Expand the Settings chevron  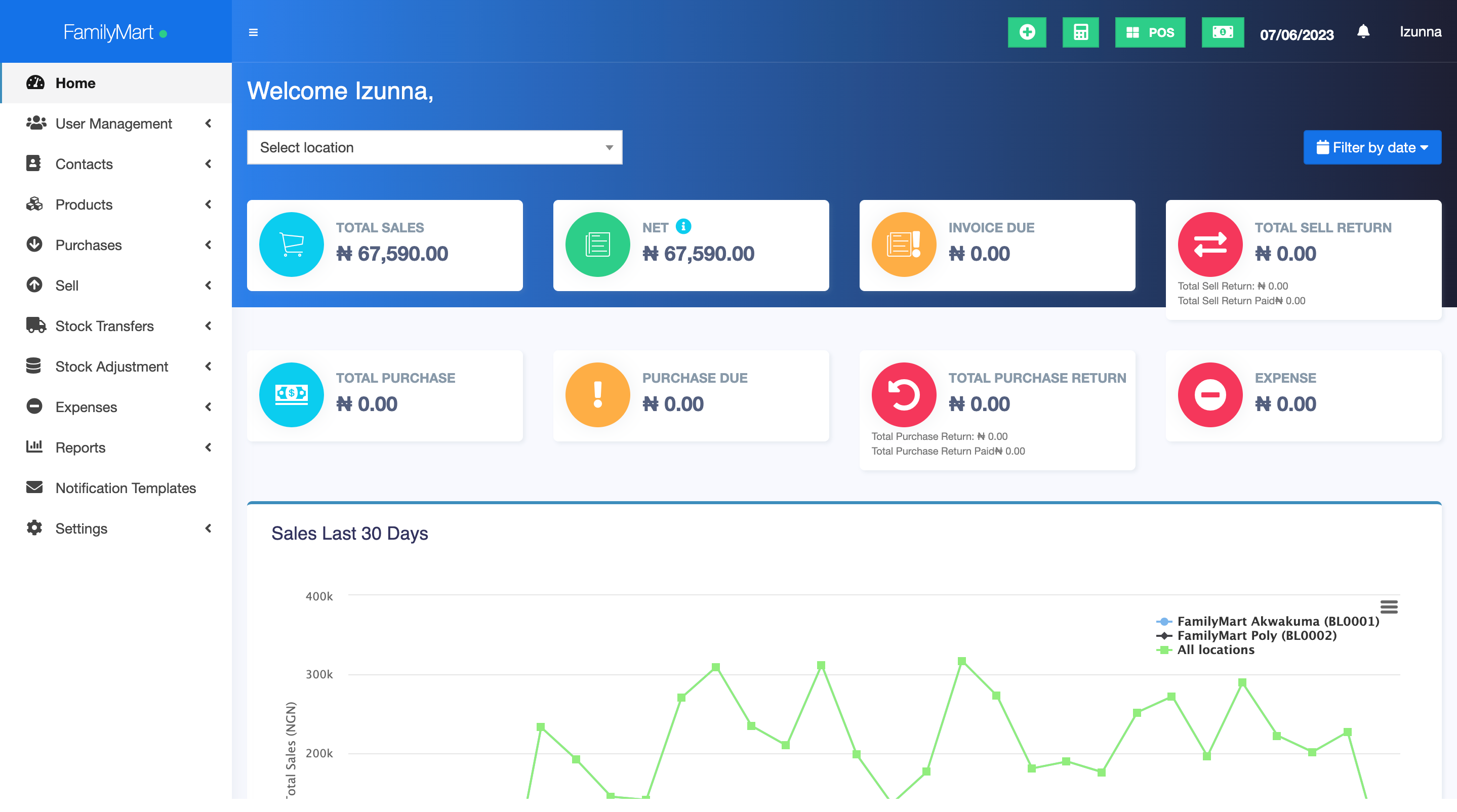click(x=208, y=529)
